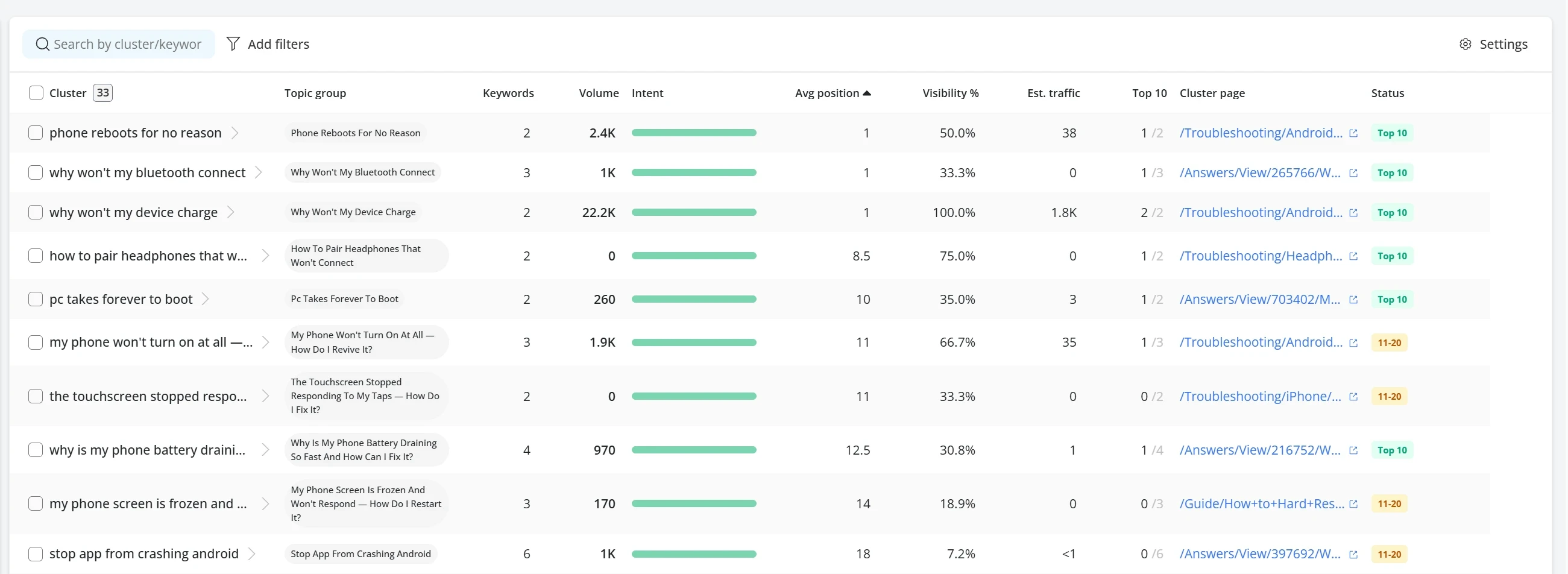Open external link icon for device charge row

coord(1353,213)
